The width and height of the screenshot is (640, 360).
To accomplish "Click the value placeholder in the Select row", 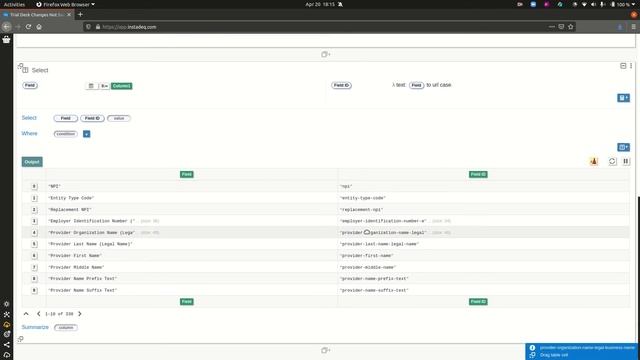I will [119, 118].
